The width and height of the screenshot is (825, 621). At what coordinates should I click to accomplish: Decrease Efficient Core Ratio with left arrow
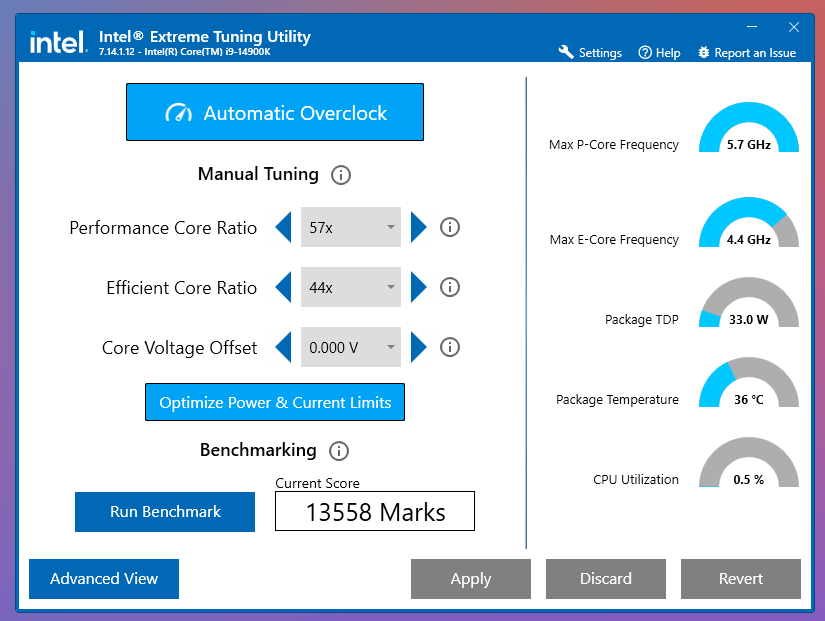coord(284,287)
